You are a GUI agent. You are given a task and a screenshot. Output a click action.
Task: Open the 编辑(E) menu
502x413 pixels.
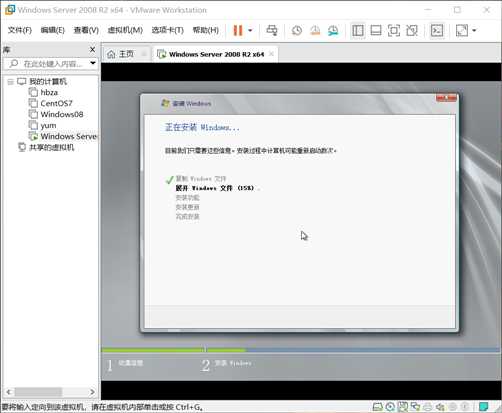tap(52, 30)
